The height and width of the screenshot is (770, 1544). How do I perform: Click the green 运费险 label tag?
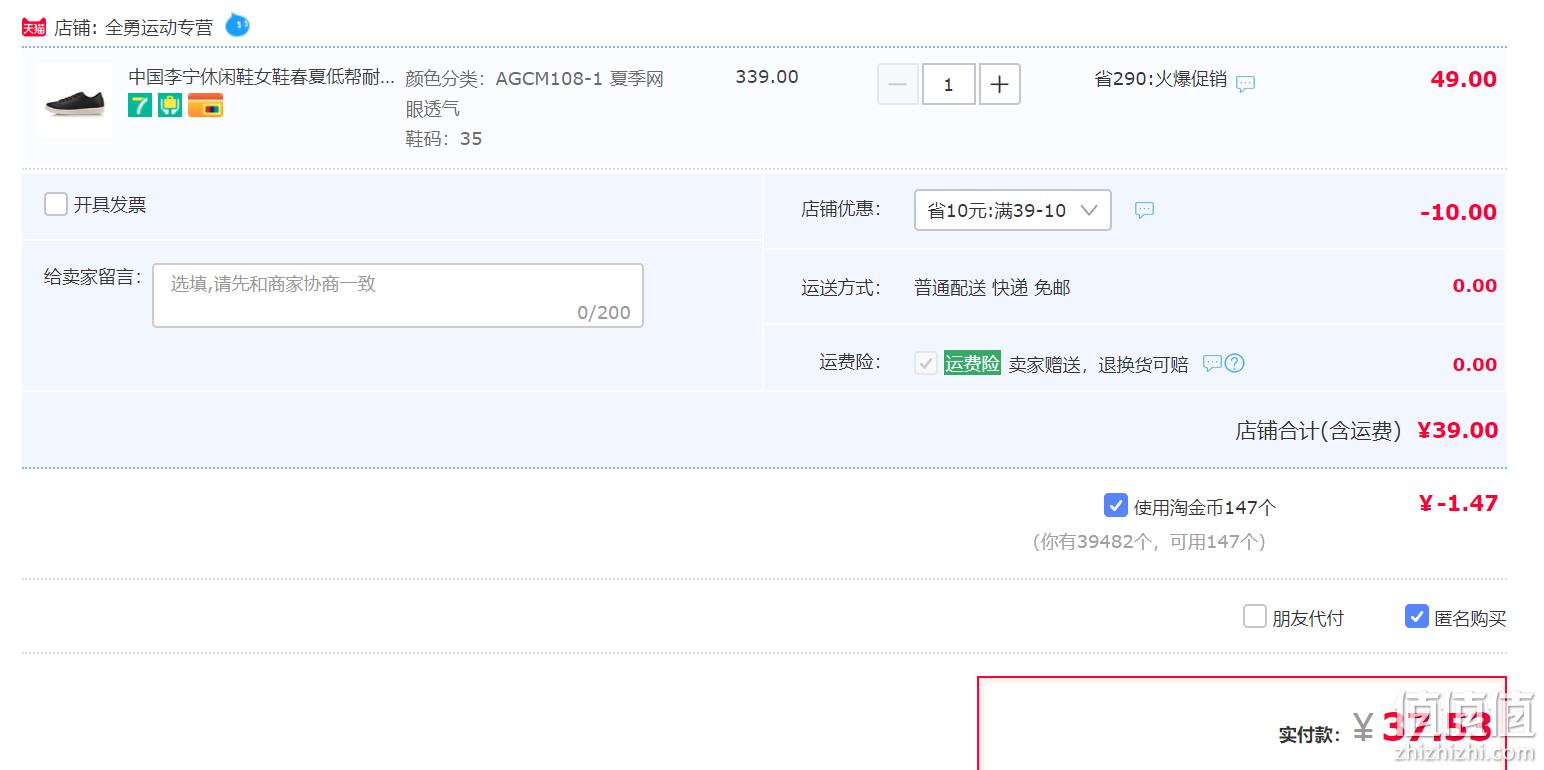(972, 363)
